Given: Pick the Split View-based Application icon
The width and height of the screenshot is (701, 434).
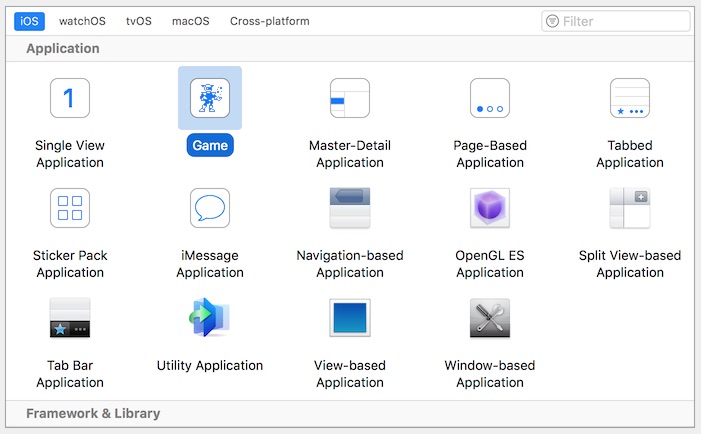Looking at the screenshot, I should pyautogui.click(x=629, y=208).
